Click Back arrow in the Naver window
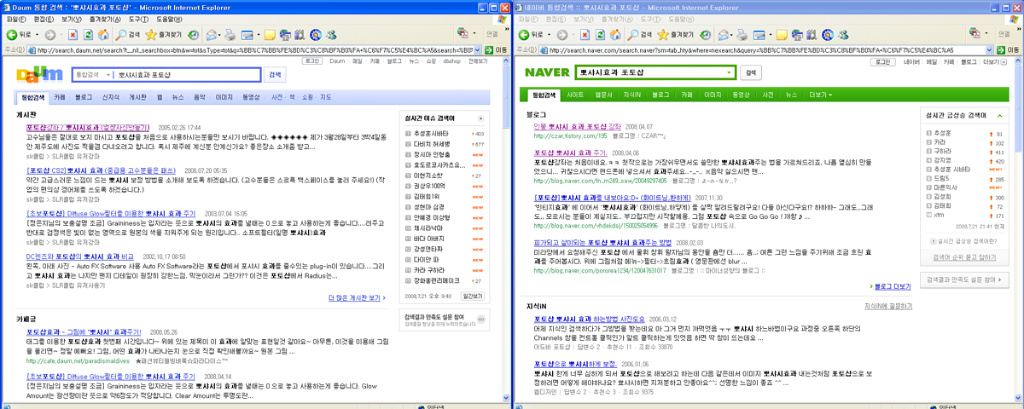Screen dimensions: 1024x409 (523, 35)
